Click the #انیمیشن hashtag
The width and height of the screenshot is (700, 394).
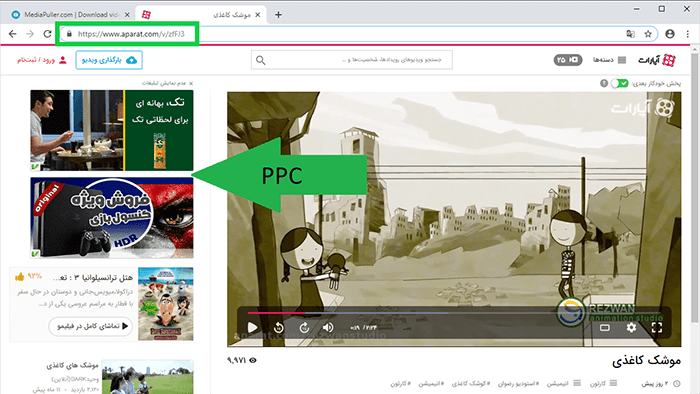tap(431, 384)
